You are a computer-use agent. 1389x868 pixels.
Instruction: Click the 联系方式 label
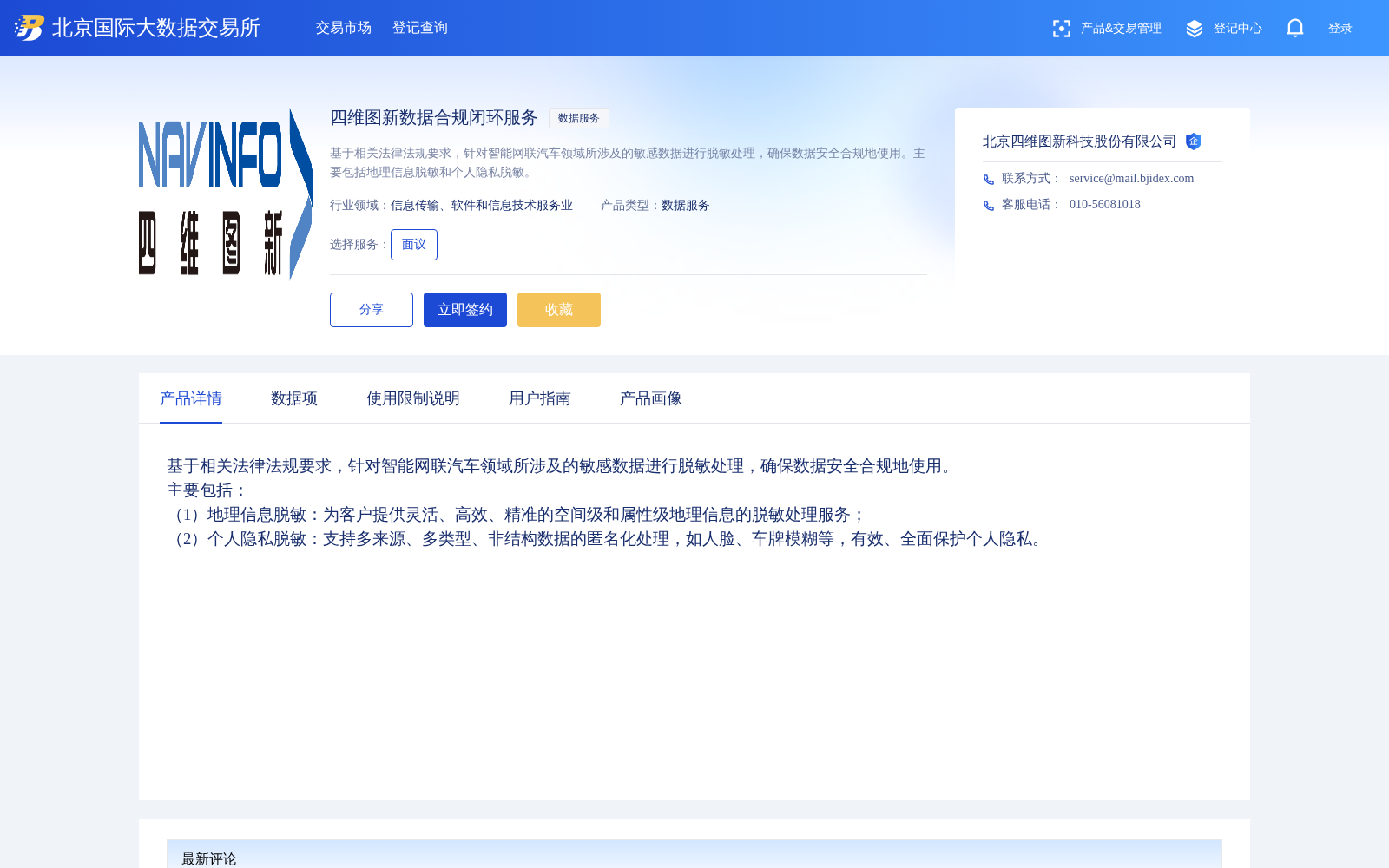tap(1030, 179)
